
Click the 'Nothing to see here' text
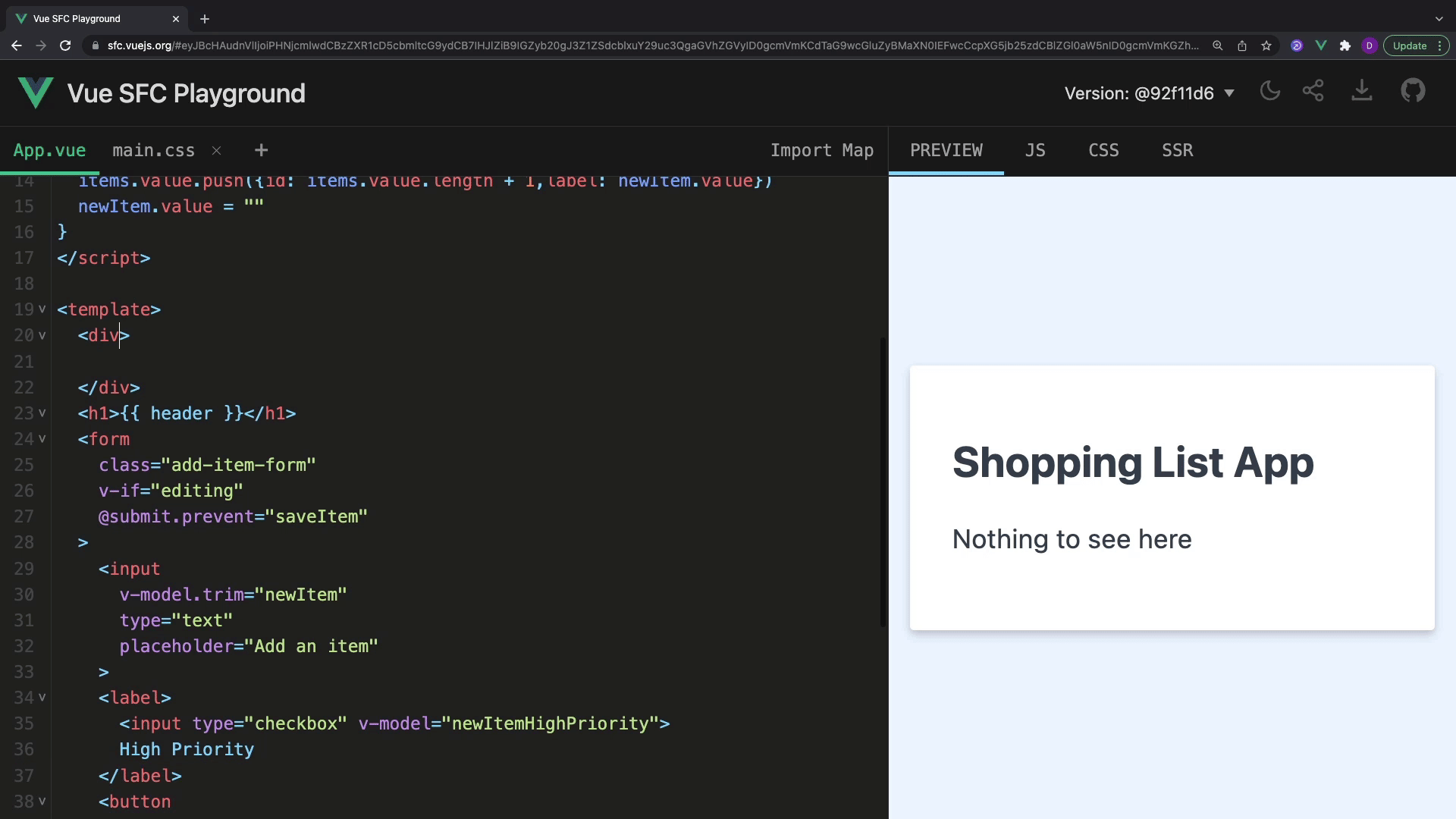1072,539
